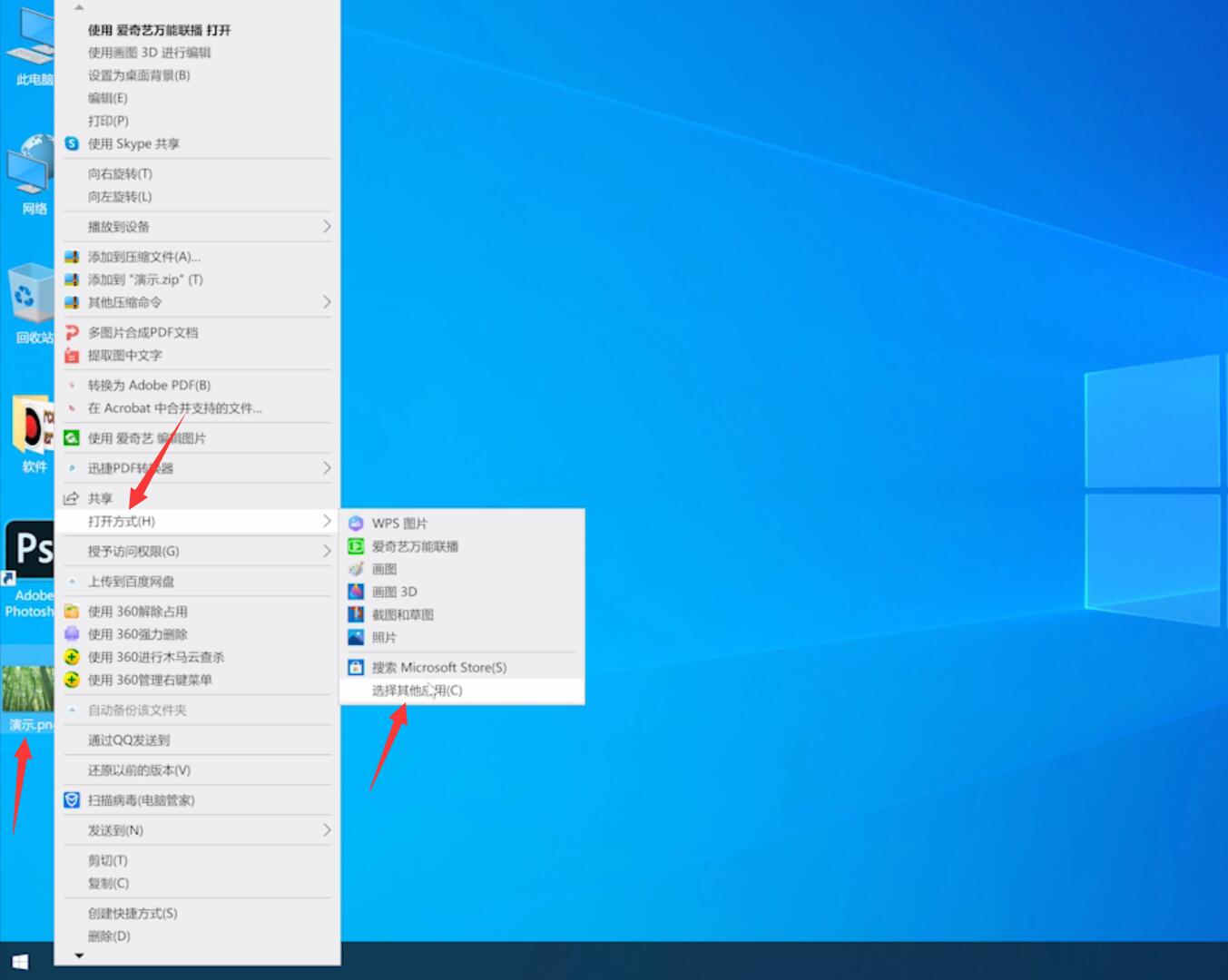Choose 使用画图 3D 进行编辑
Image resolution: width=1228 pixels, height=980 pixels.
pyautogui.click(x=149, y=53)
